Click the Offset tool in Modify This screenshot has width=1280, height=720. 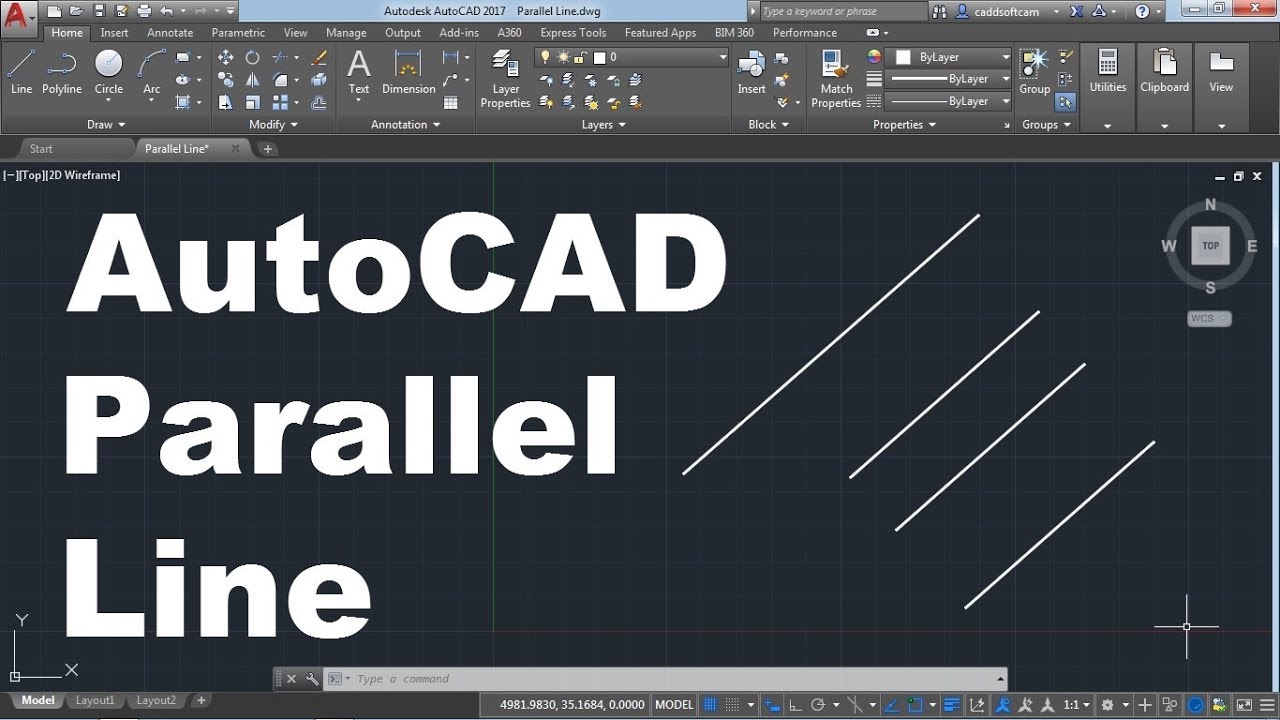click(x=319, y=102)
